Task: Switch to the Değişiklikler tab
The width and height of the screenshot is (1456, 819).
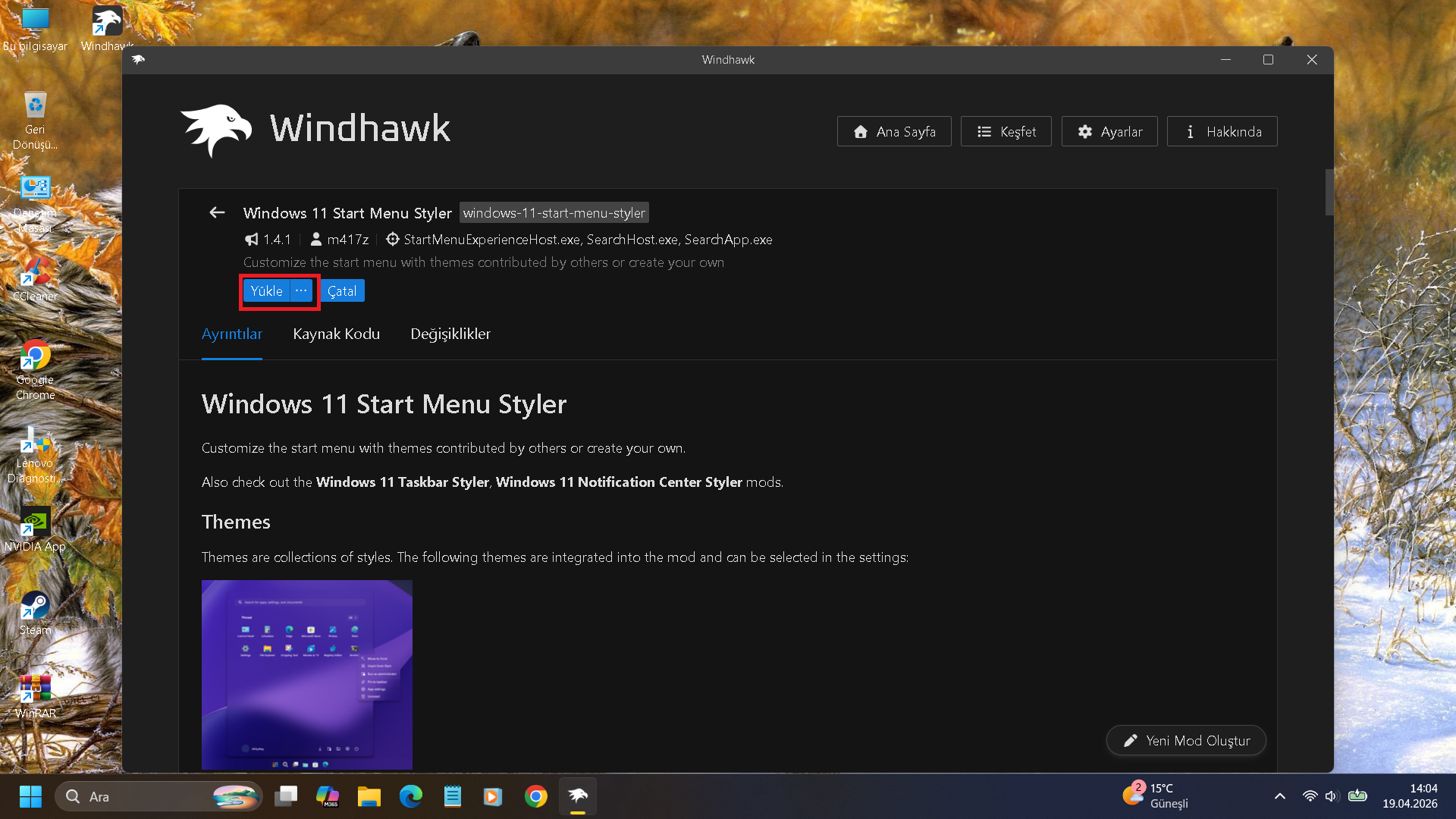Action: pyautogui.click(x=450, y=334)
